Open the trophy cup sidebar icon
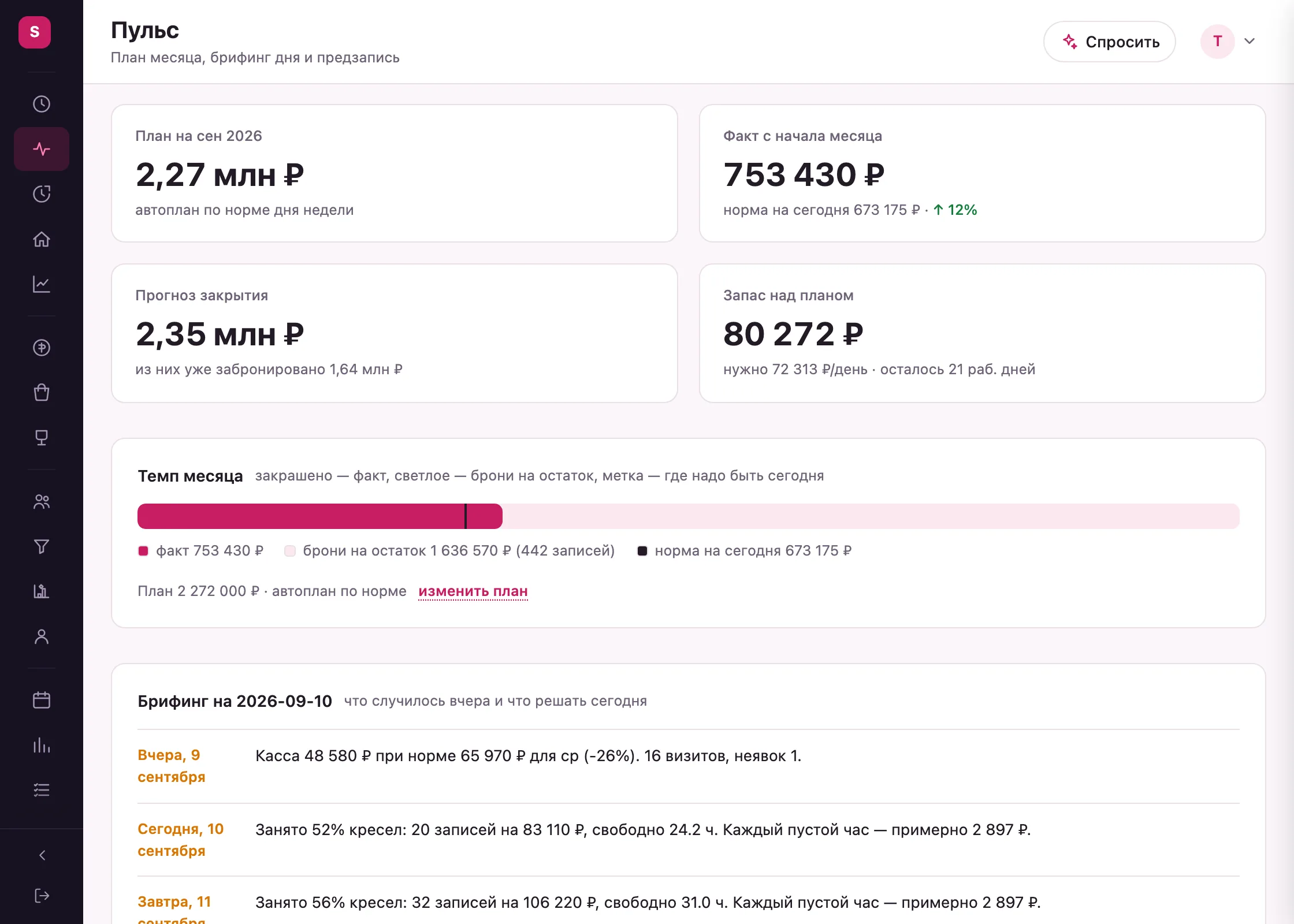The width and height of the screenshot is (1294, 924). pyautogui.click(x=42, y=438)
